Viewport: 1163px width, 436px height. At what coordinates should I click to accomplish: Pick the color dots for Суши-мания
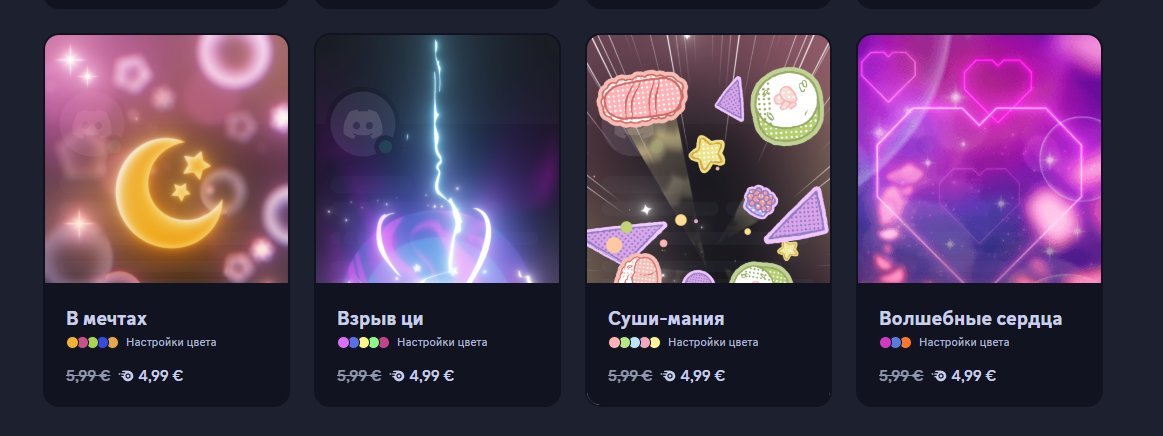(634, 343)
